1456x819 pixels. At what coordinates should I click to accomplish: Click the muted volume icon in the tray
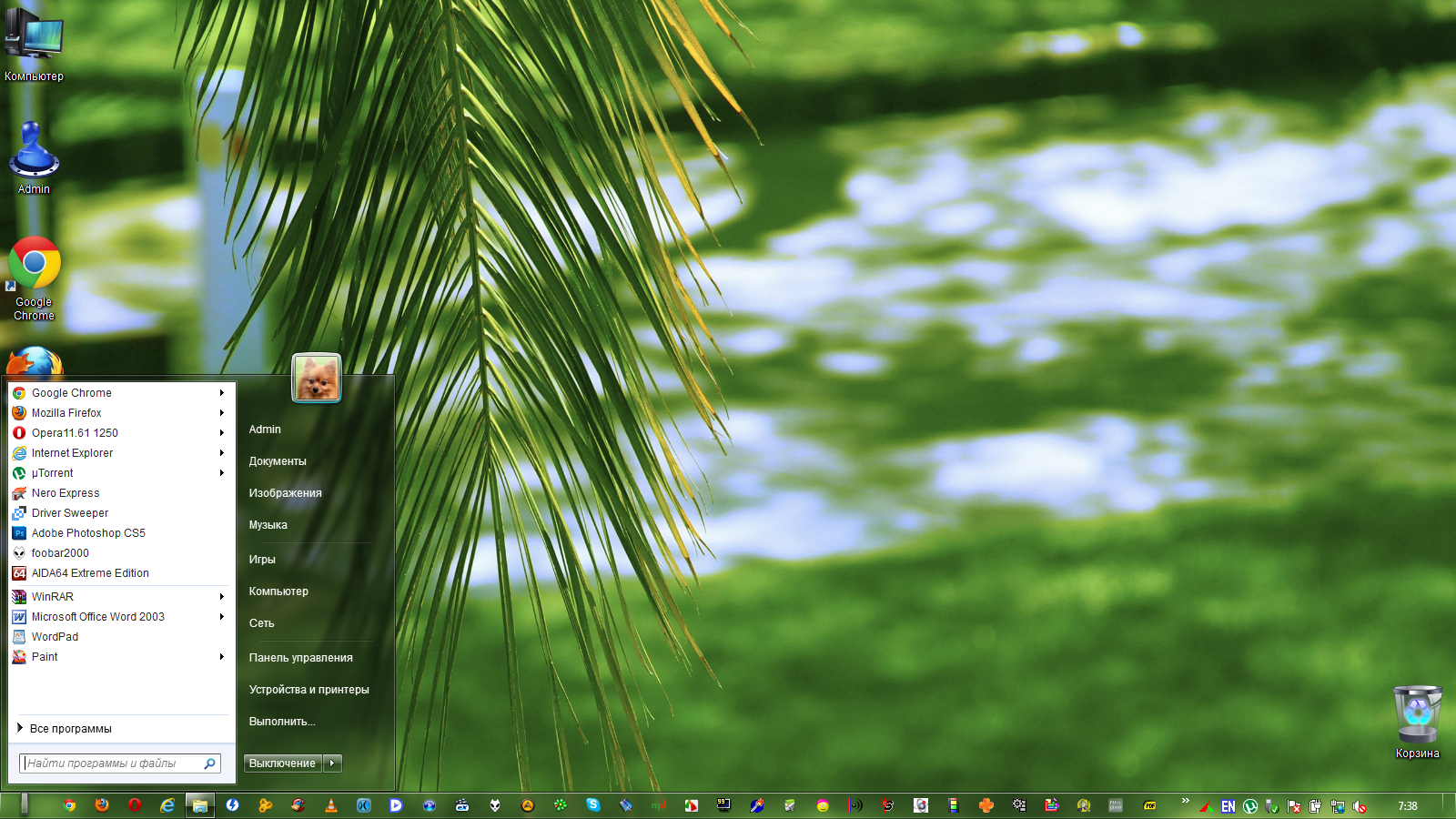(1360, 806)
